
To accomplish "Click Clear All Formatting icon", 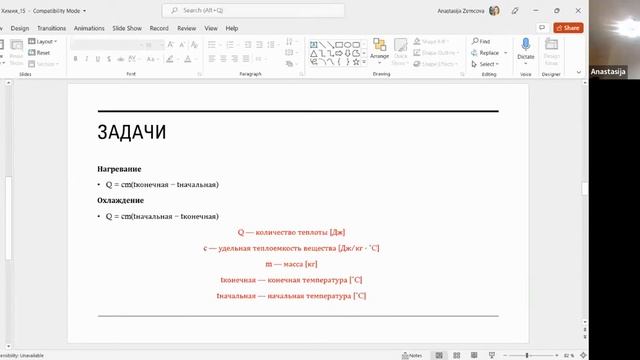I will pyautogui.click(x=195, y=44).
